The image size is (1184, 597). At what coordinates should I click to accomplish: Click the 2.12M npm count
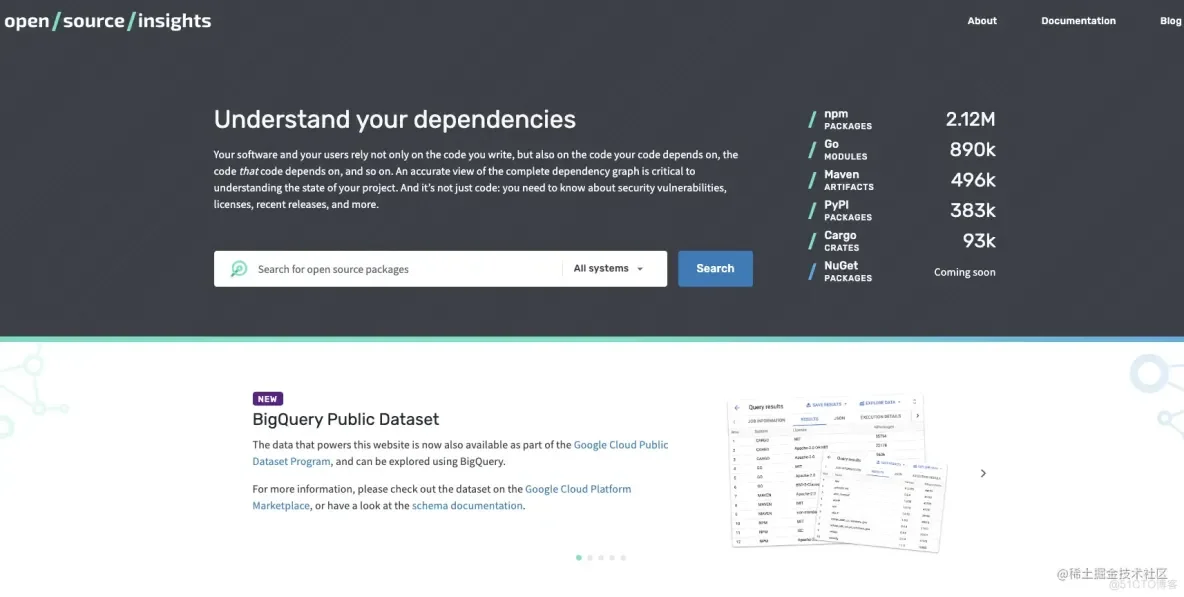[x=970, y=119]
